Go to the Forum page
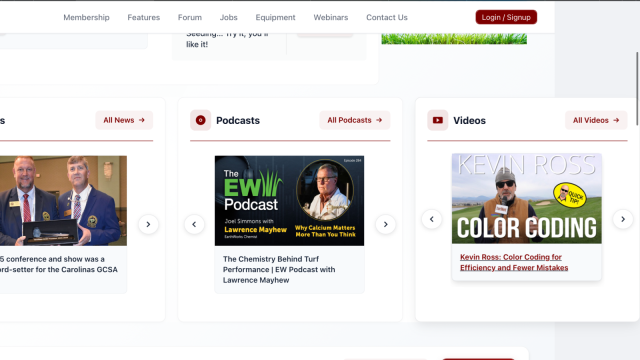The image size is (640, 360). (x=190, y=18)
